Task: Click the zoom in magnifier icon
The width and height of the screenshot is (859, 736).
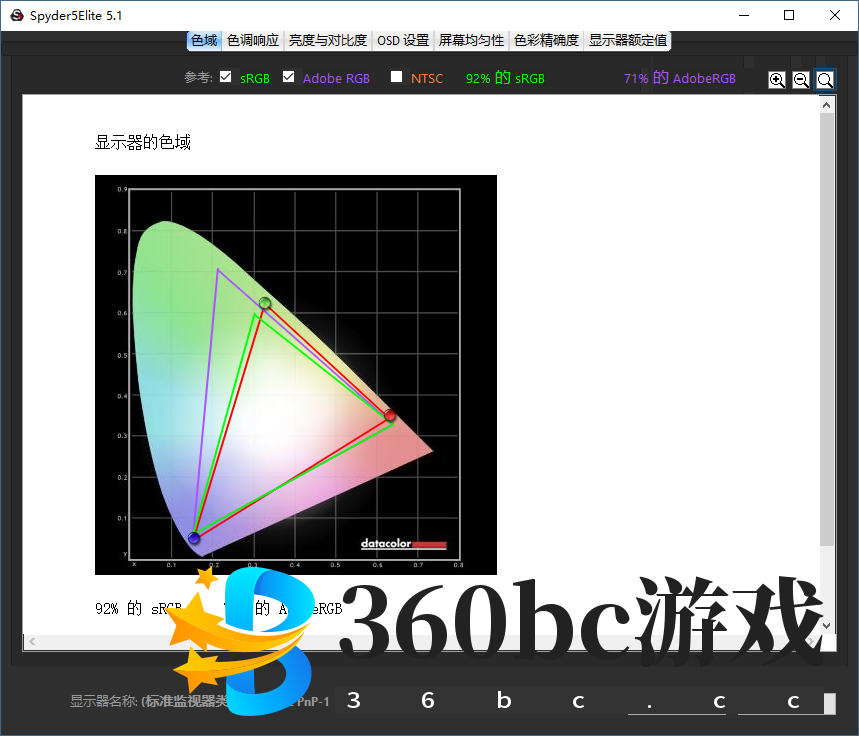Action: click(x=777, y=80)
